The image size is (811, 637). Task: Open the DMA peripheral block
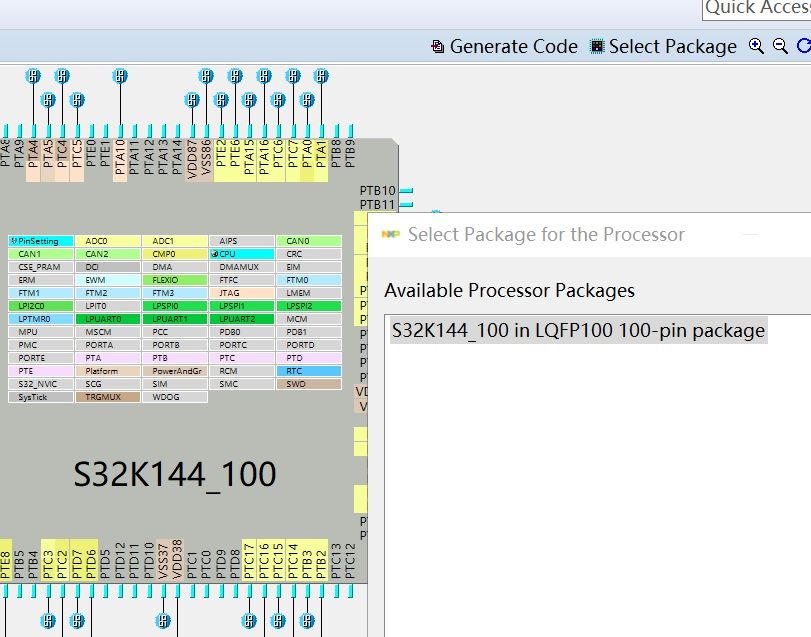coord(175,267)
